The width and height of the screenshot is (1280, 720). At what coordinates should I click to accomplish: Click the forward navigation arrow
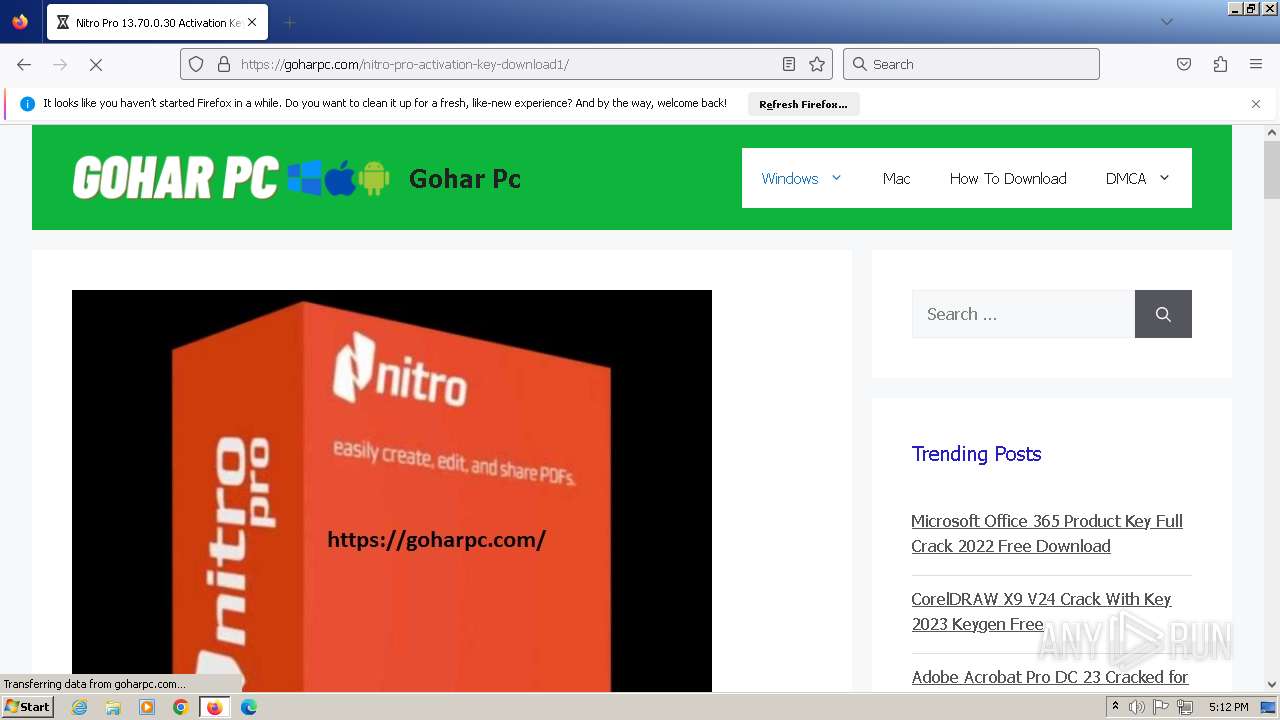click(x=60, y=64)
